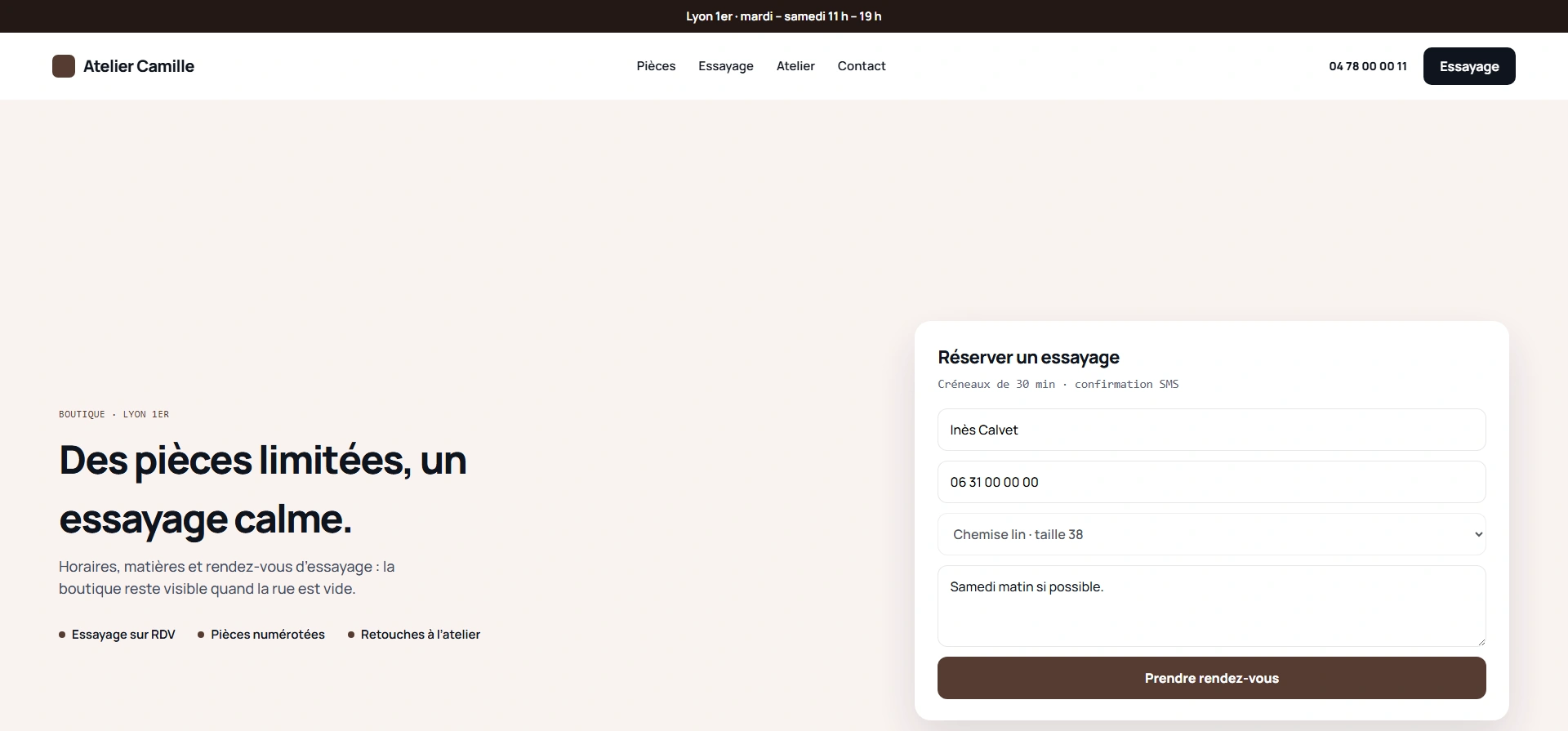Click the phone field 06 31 00 00 00
Screen dimensions: 1568x731
coord(1211,482)
